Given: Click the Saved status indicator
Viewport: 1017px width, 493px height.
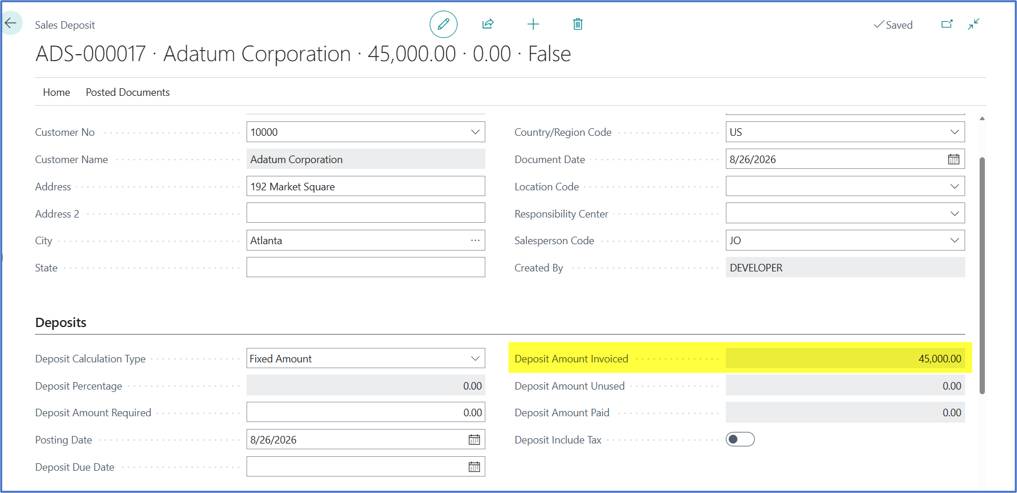Looking at the screenshot, I should tap(893, 25).
